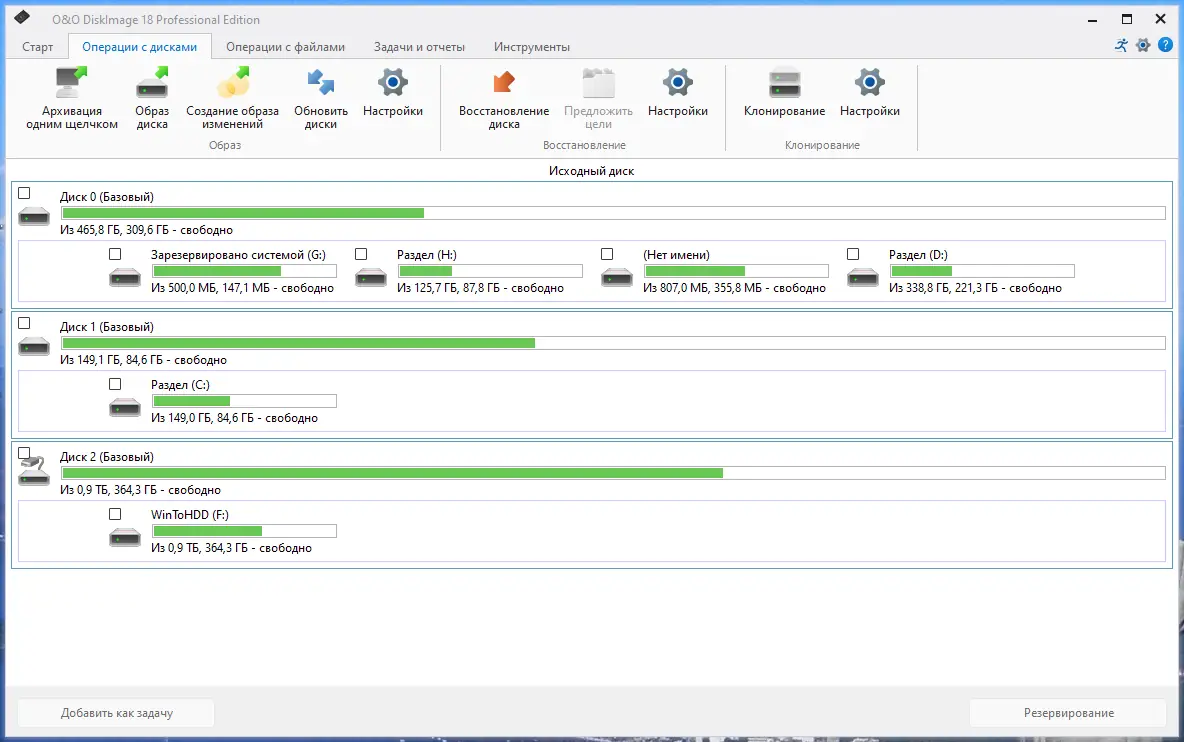The height and width of the screenshot is (742, 1184).
Task: Click text 'Из 149,1 ГБ, 84,6 ГБ - свободно'
Action: click(143, 360)
